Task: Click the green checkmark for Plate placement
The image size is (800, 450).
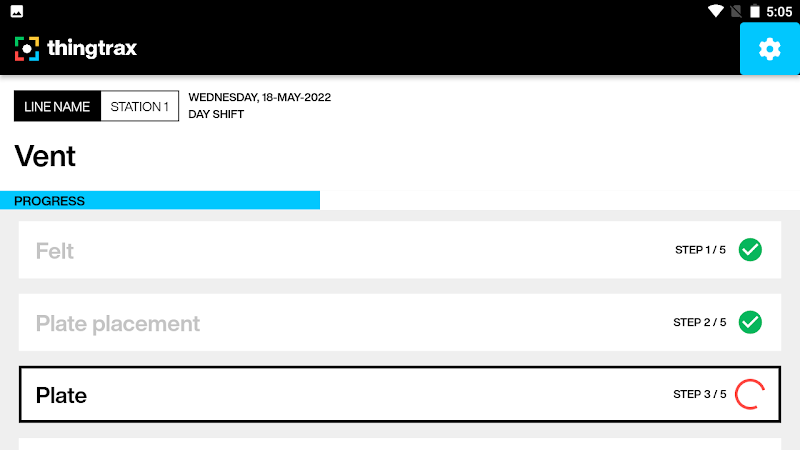Action: point(750,322)
